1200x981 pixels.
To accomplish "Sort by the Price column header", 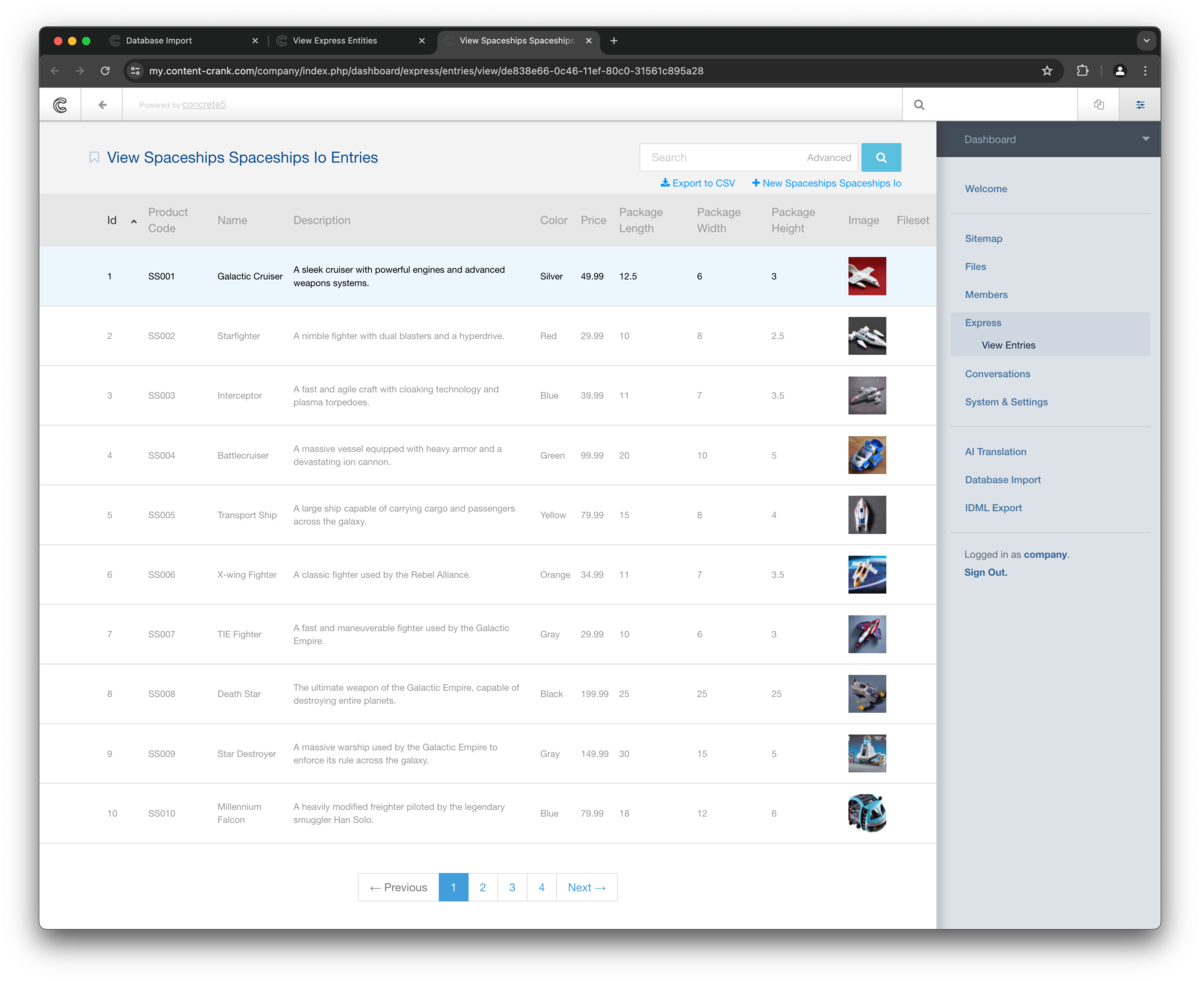I will pyautogui.click(x=593, y=220).
